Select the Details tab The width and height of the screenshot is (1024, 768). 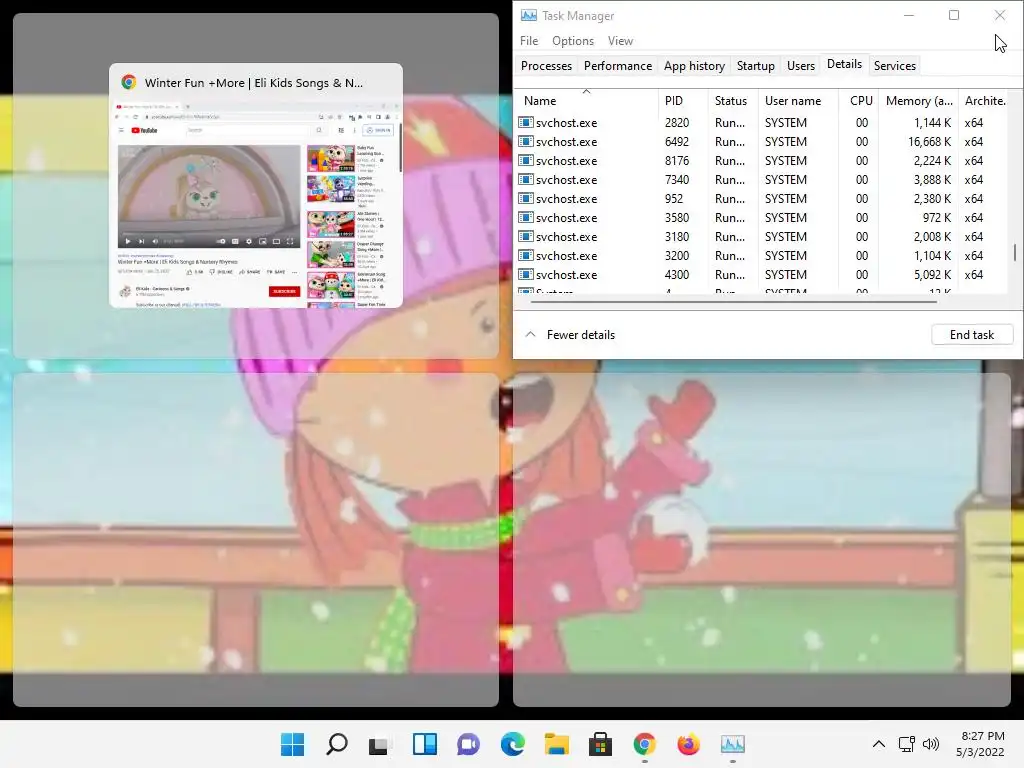[844, 64]
